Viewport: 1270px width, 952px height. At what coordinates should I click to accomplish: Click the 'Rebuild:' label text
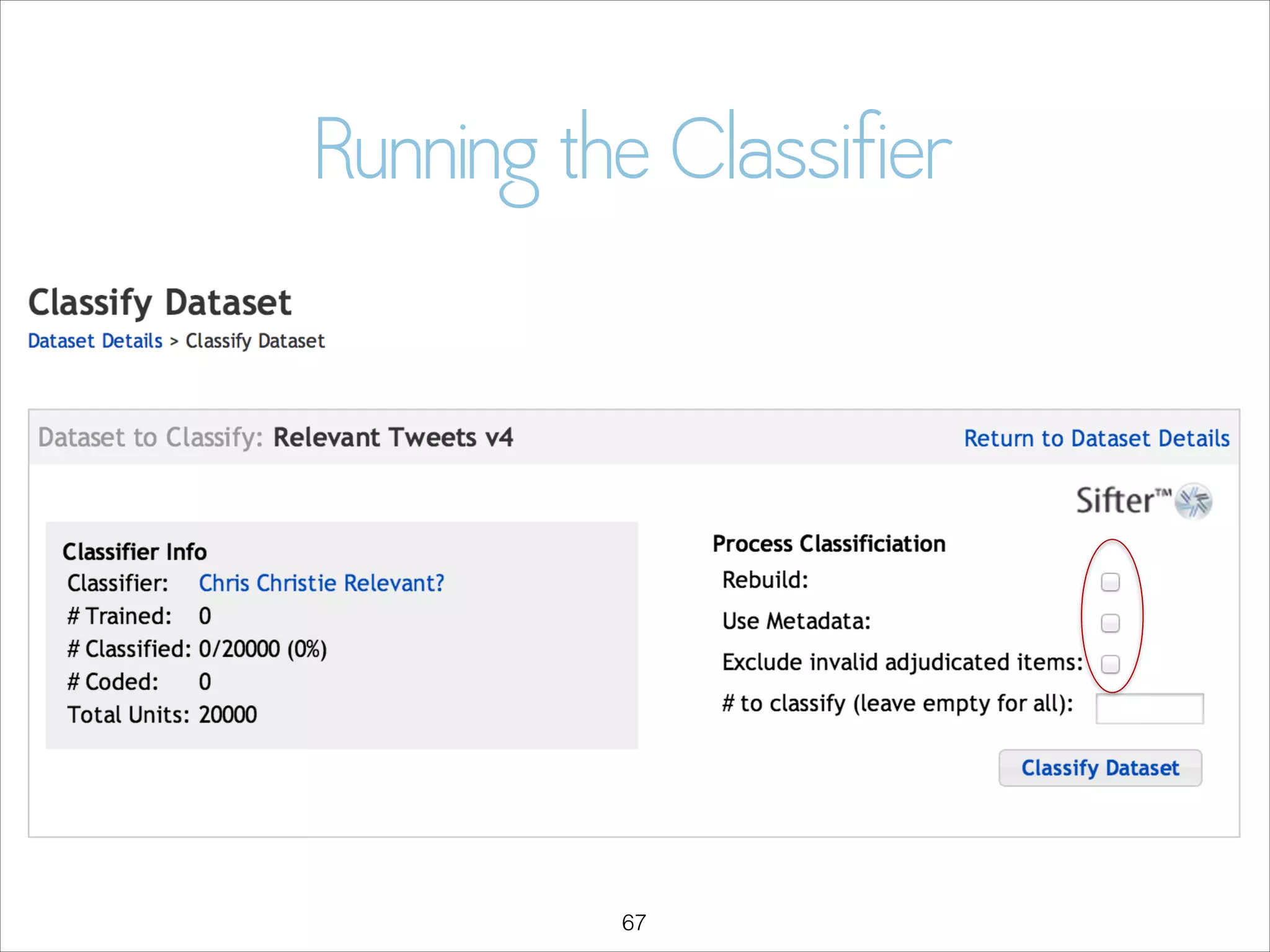coord(765,580)
